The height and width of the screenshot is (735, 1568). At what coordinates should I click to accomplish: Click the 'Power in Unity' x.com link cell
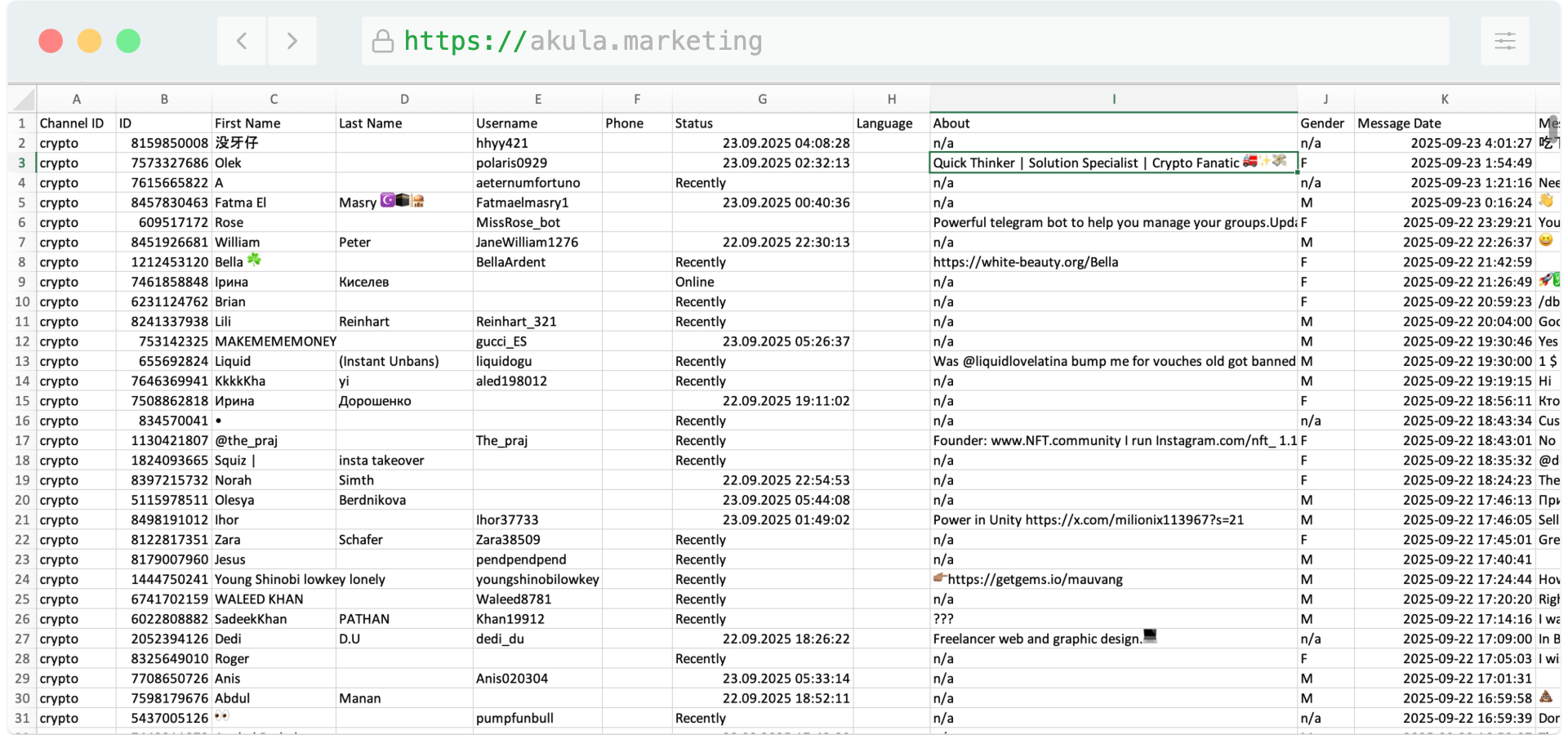(1113, 520)
